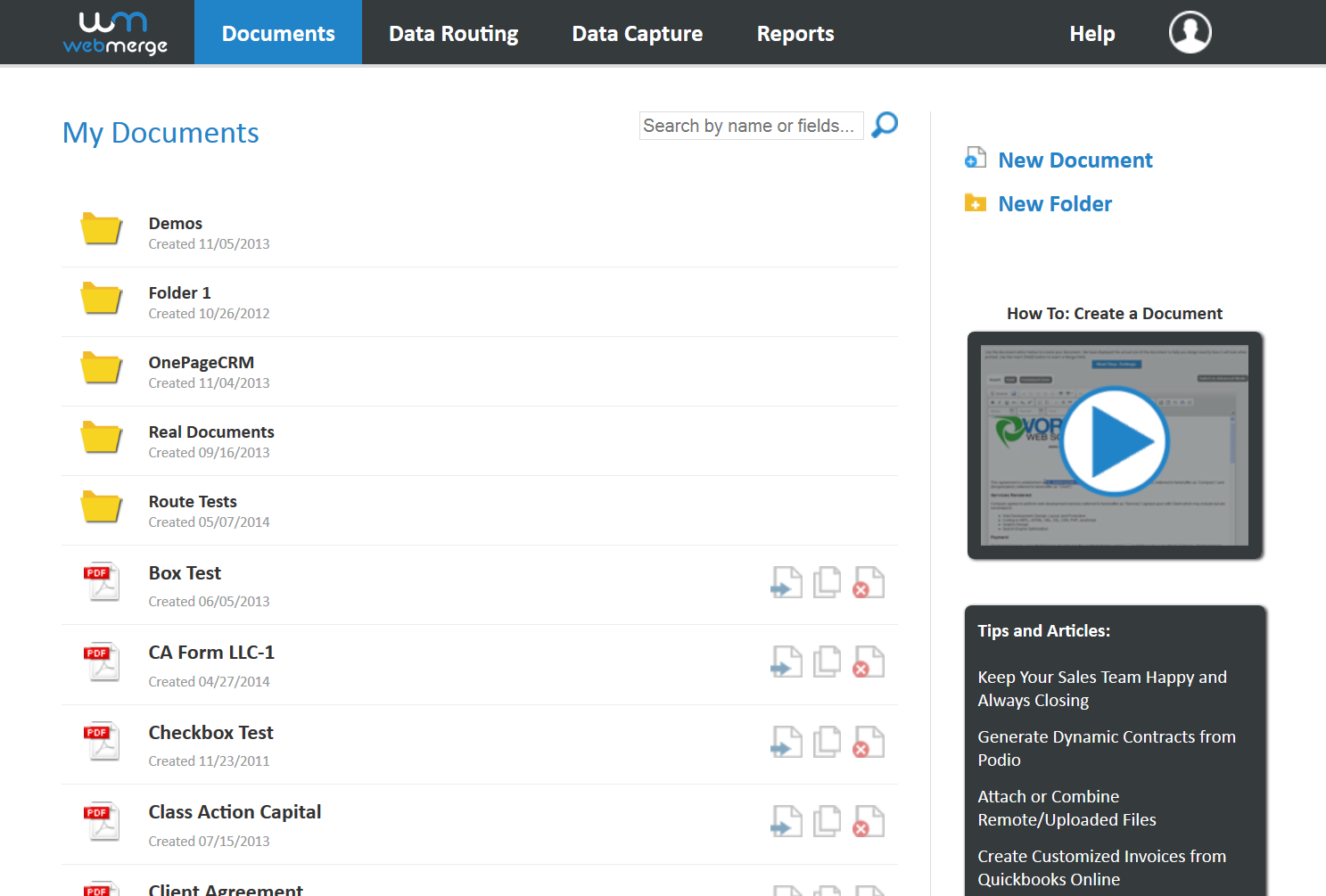Read 'Keep Your Sales Team Happy' article
Viewport: 1326px width, 896px height.
click(1102, 688)
